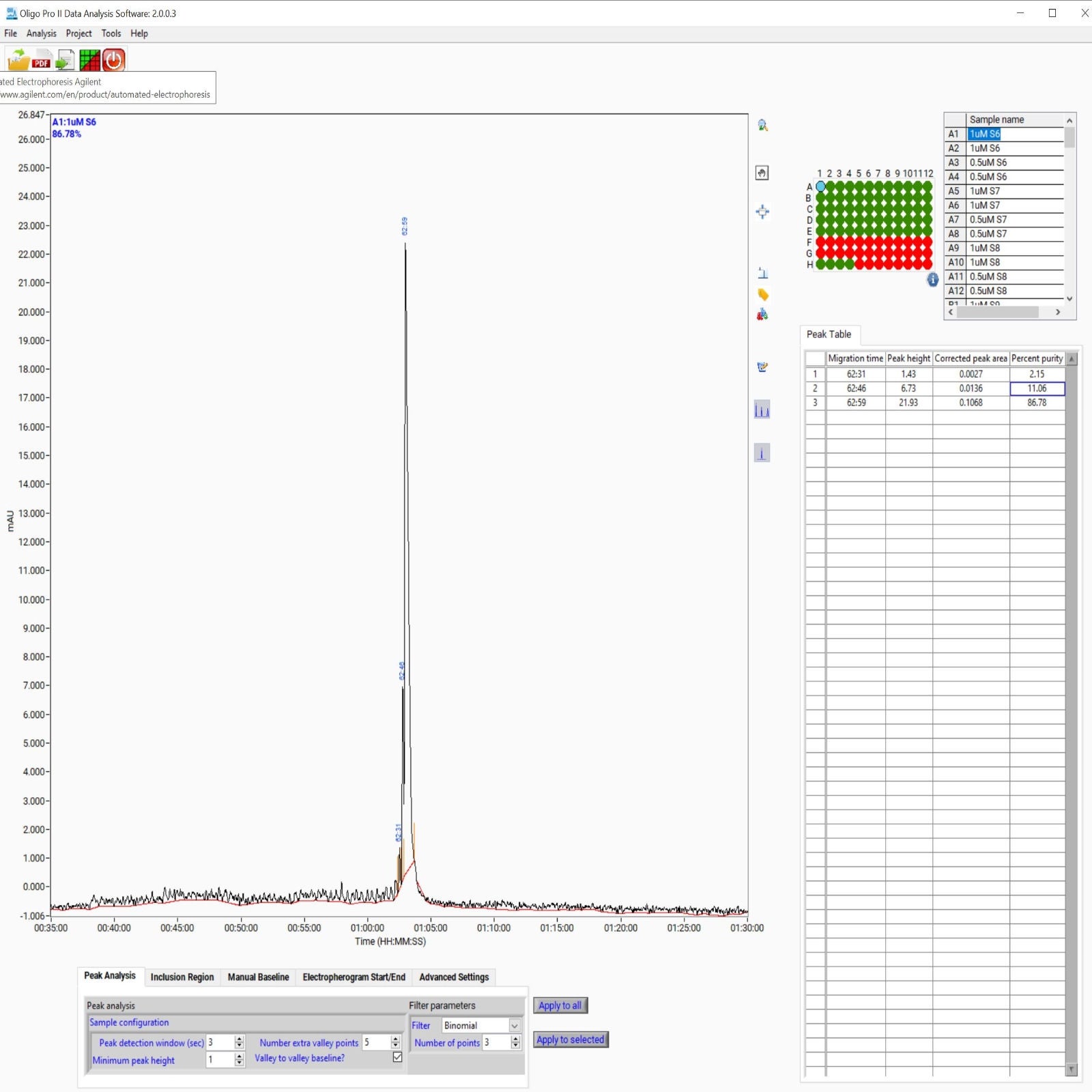This screenshot has width=1092, height=1092.
Task: Increase filter Number of points
Action: pyautogui.click(x=515, y=1039)
